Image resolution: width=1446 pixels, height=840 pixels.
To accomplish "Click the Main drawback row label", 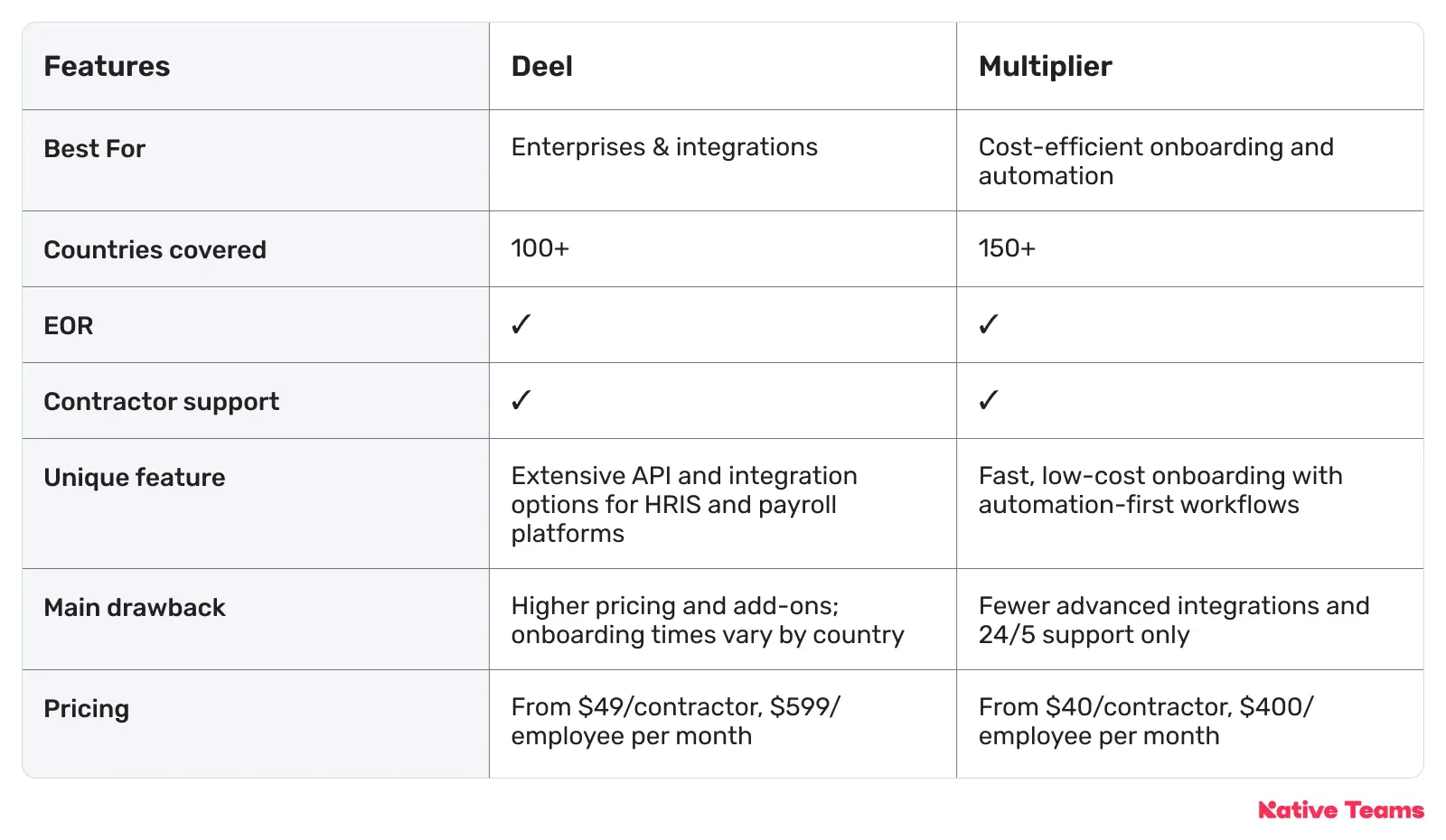I will click(x=135, y=607).
